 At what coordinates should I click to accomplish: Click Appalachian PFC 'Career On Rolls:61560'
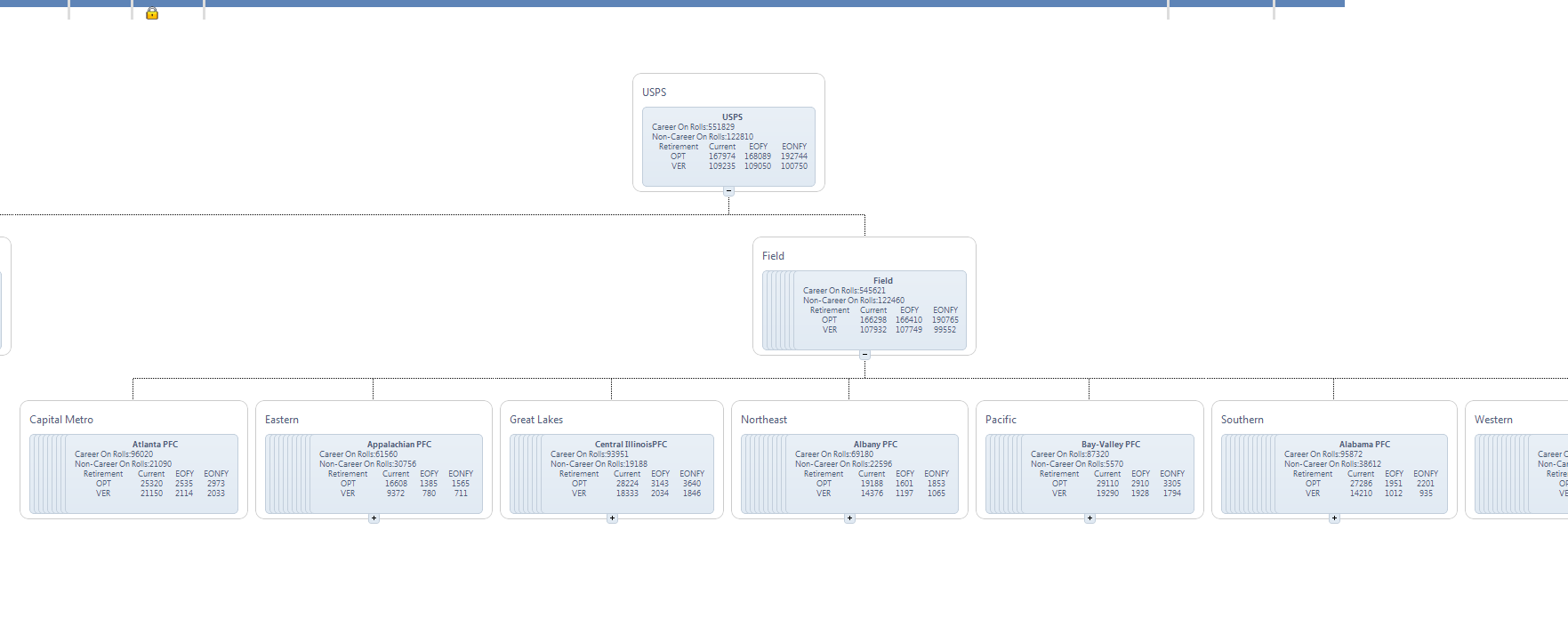pos(358,454)
